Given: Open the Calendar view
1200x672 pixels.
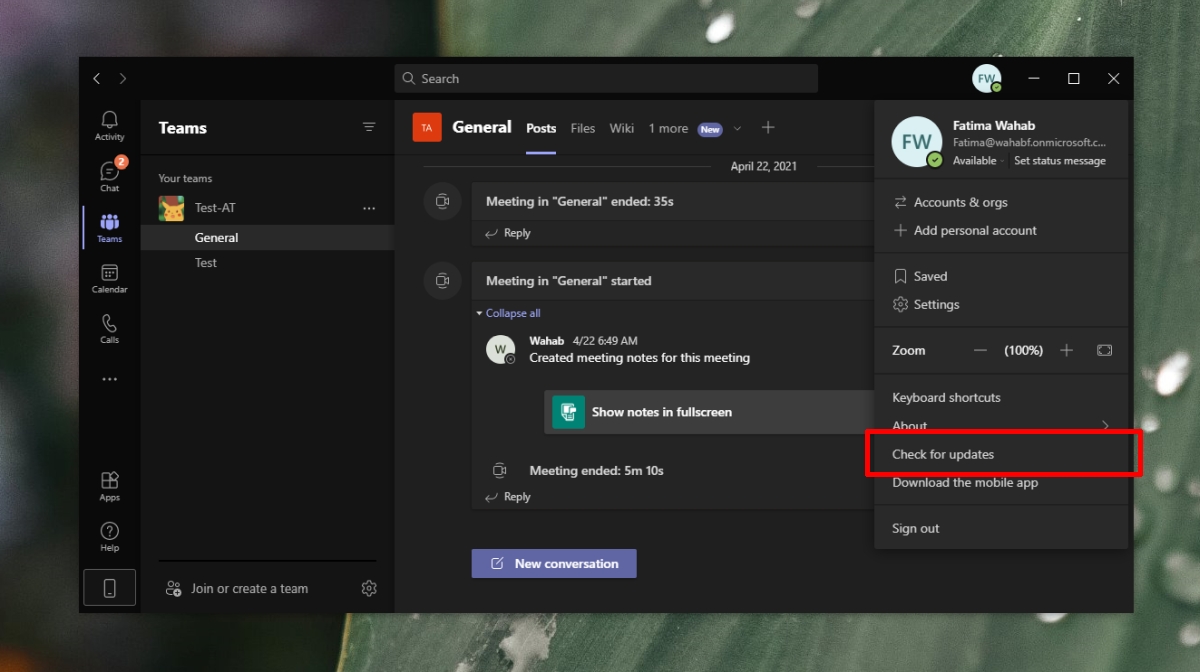Looking at the screenshot, I should [x=109, y=278].
